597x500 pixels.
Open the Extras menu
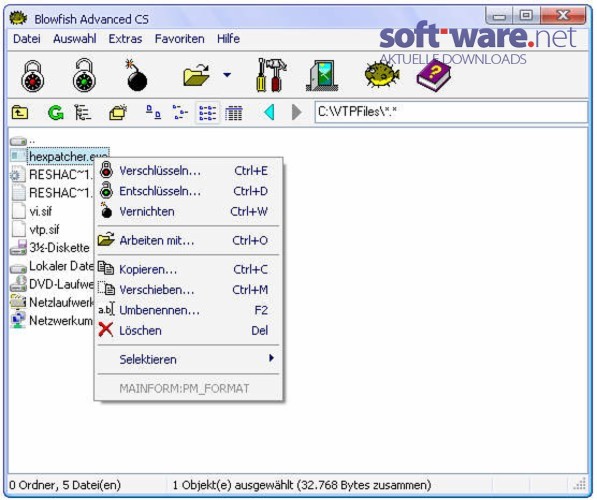click(125, 39)
